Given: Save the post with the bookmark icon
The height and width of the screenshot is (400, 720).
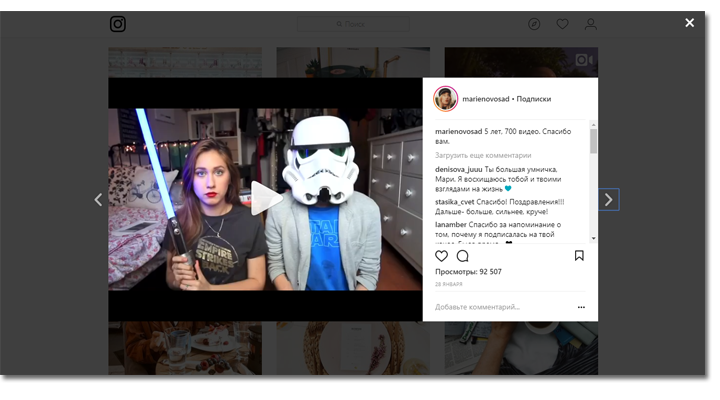Looking at the screenshot, I should [579, 256].
